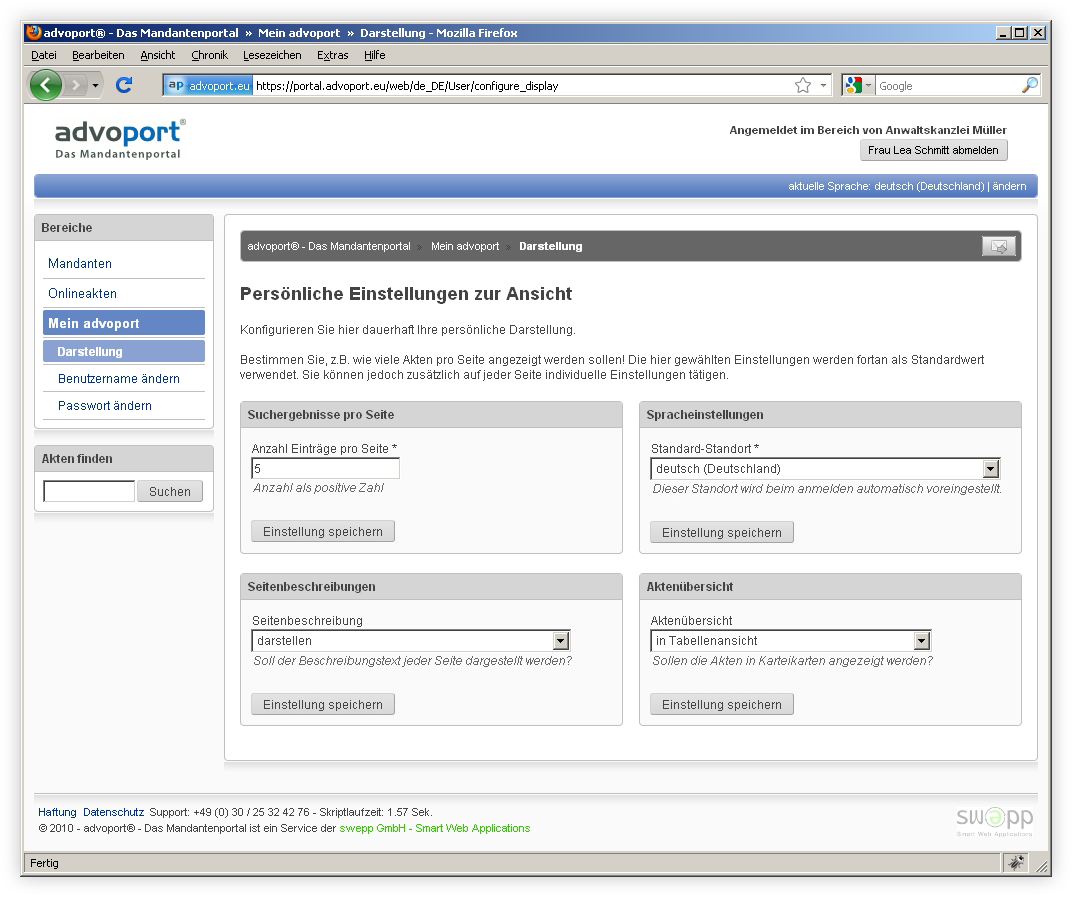This screenshot has height=897, width=1072.
Task: Click breadcrumb Mein advoport
Action: (x=465, y=246)
